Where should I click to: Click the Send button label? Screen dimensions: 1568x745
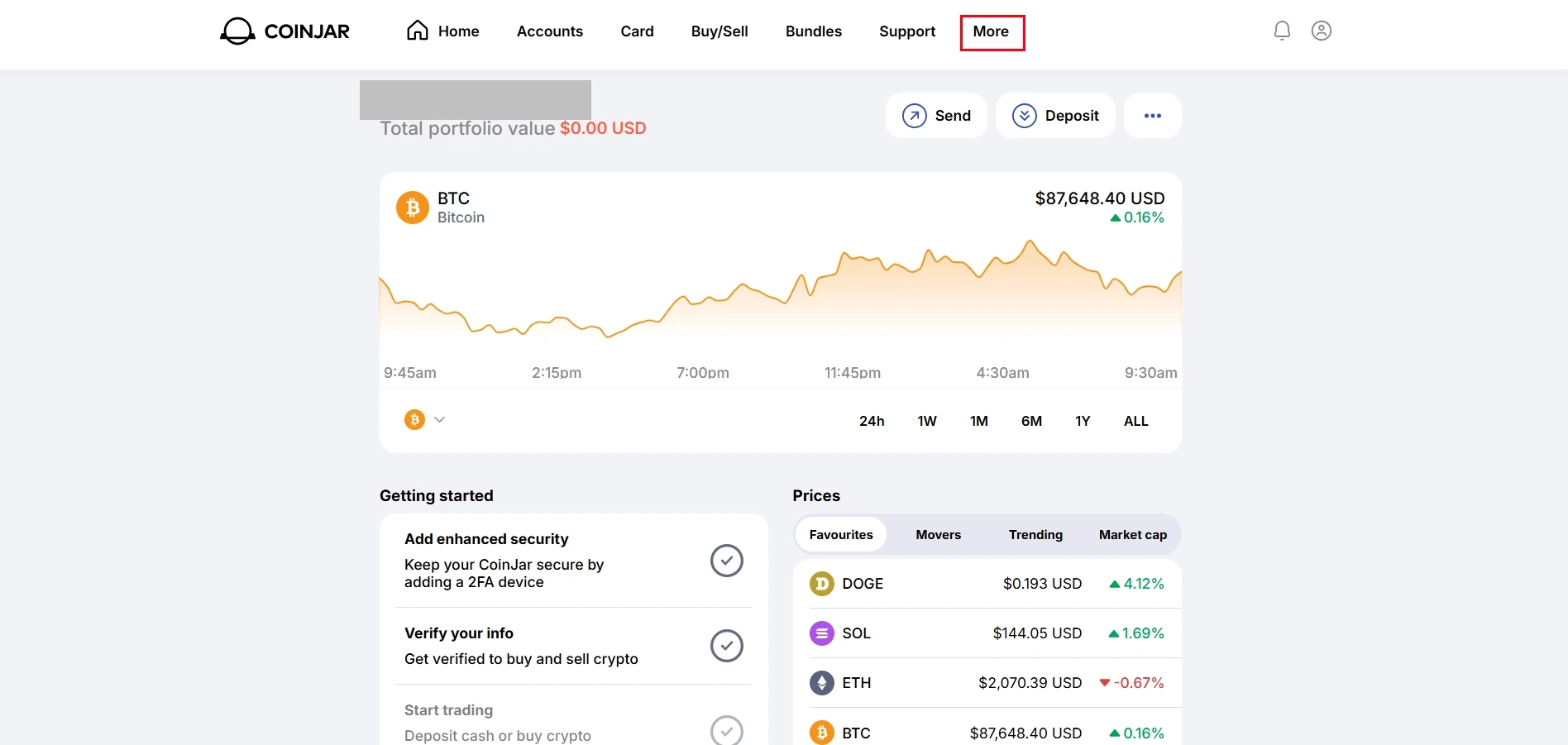tap(953, 116)
